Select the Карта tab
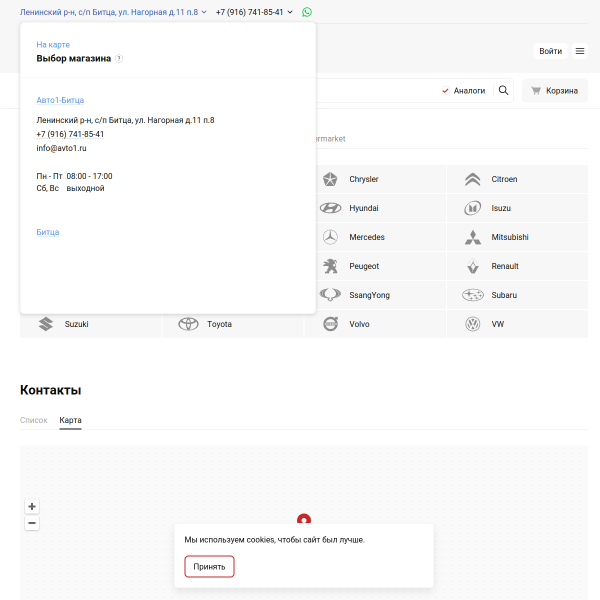Image resolution: width=600 pixels, height=600 pixels. (x=70, y=420)
